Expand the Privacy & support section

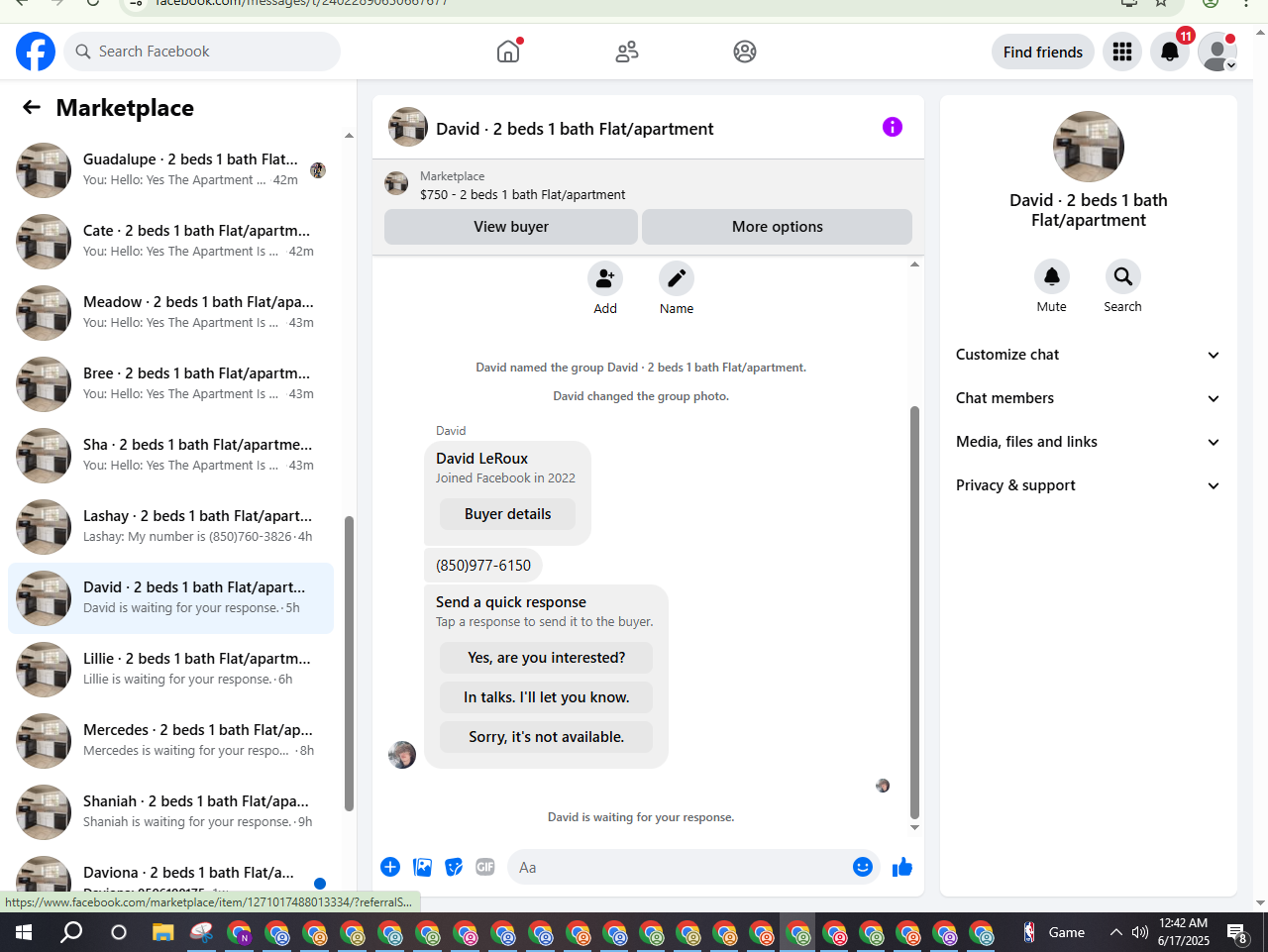(1088, 485)
